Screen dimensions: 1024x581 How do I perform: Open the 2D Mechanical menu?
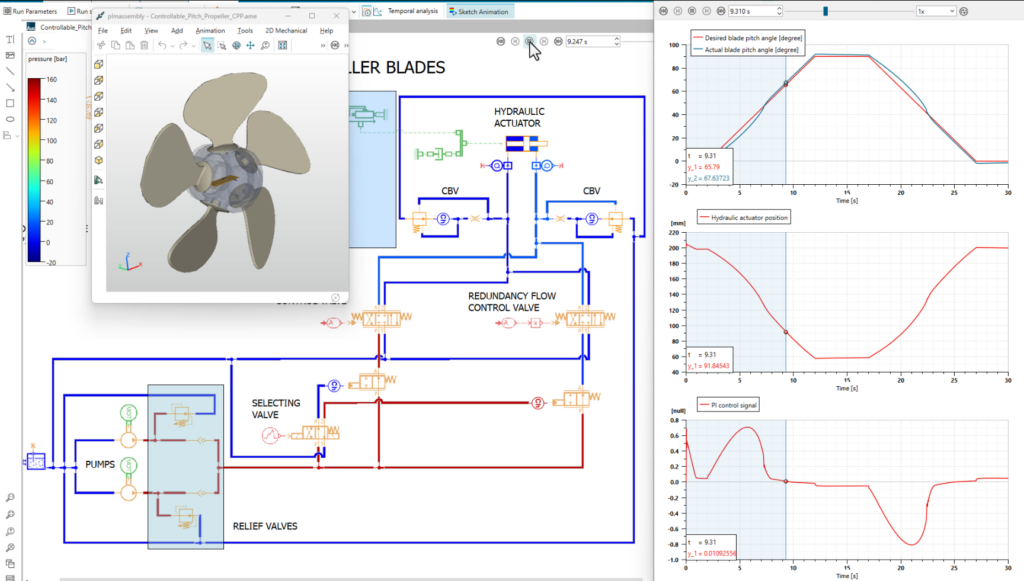287,31
